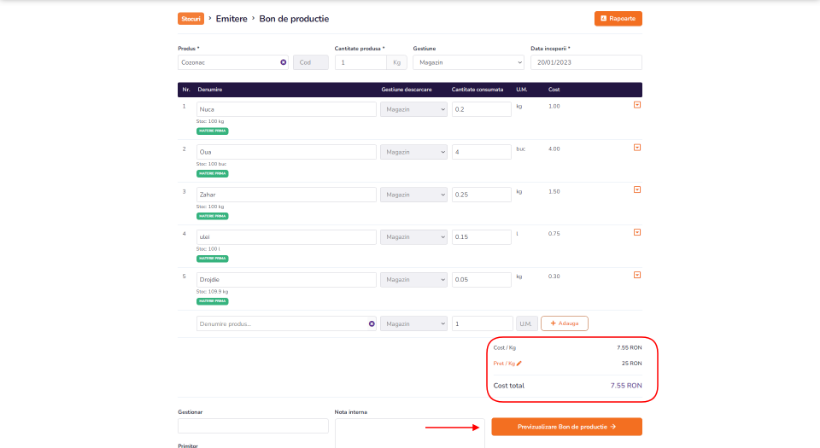Open Gestiune descarcare dropdown for Zahar
The height and width of the screenshot is (448, 820).
414,194
